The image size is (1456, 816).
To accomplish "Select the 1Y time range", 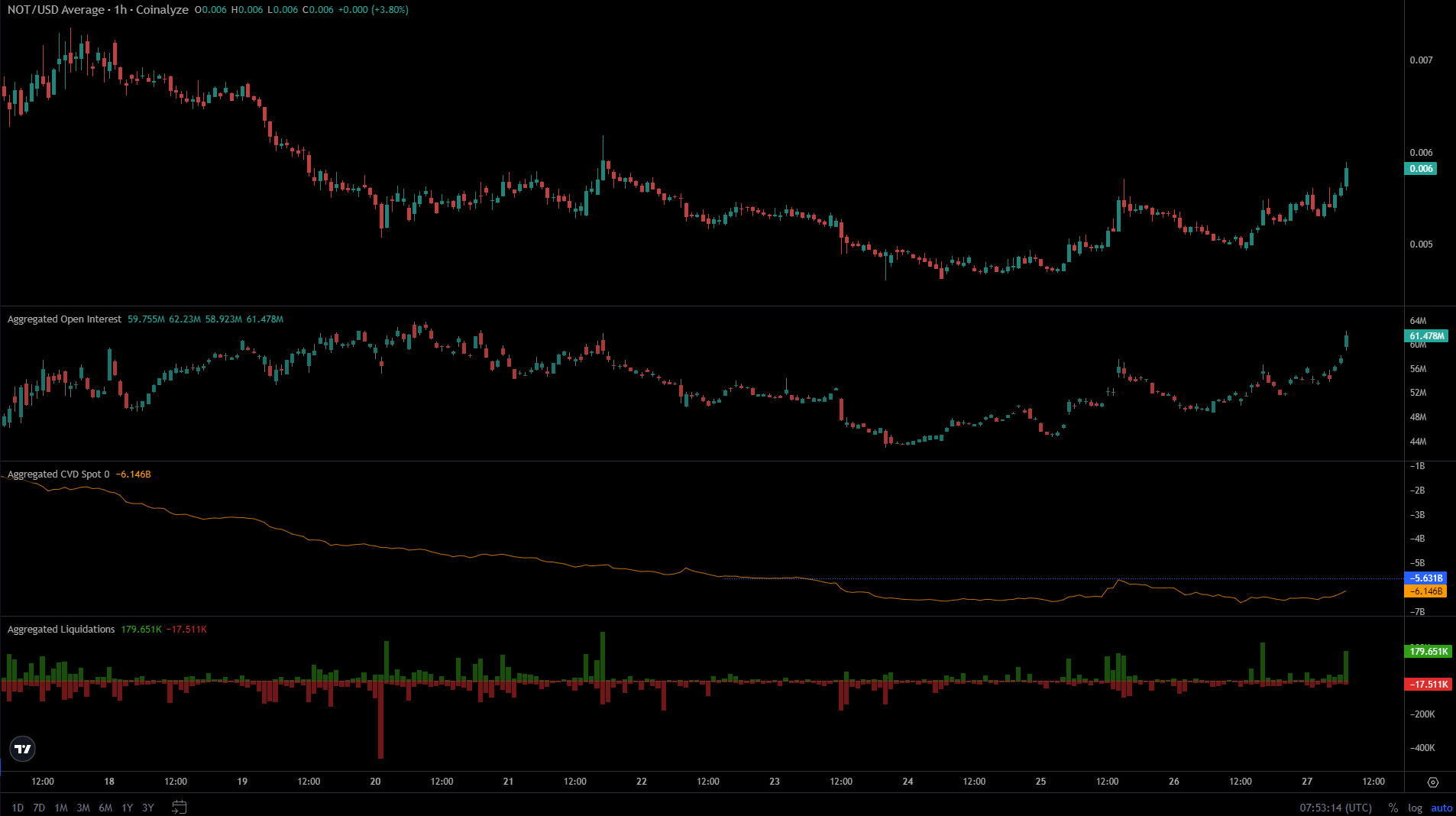I will click(127, 808).
